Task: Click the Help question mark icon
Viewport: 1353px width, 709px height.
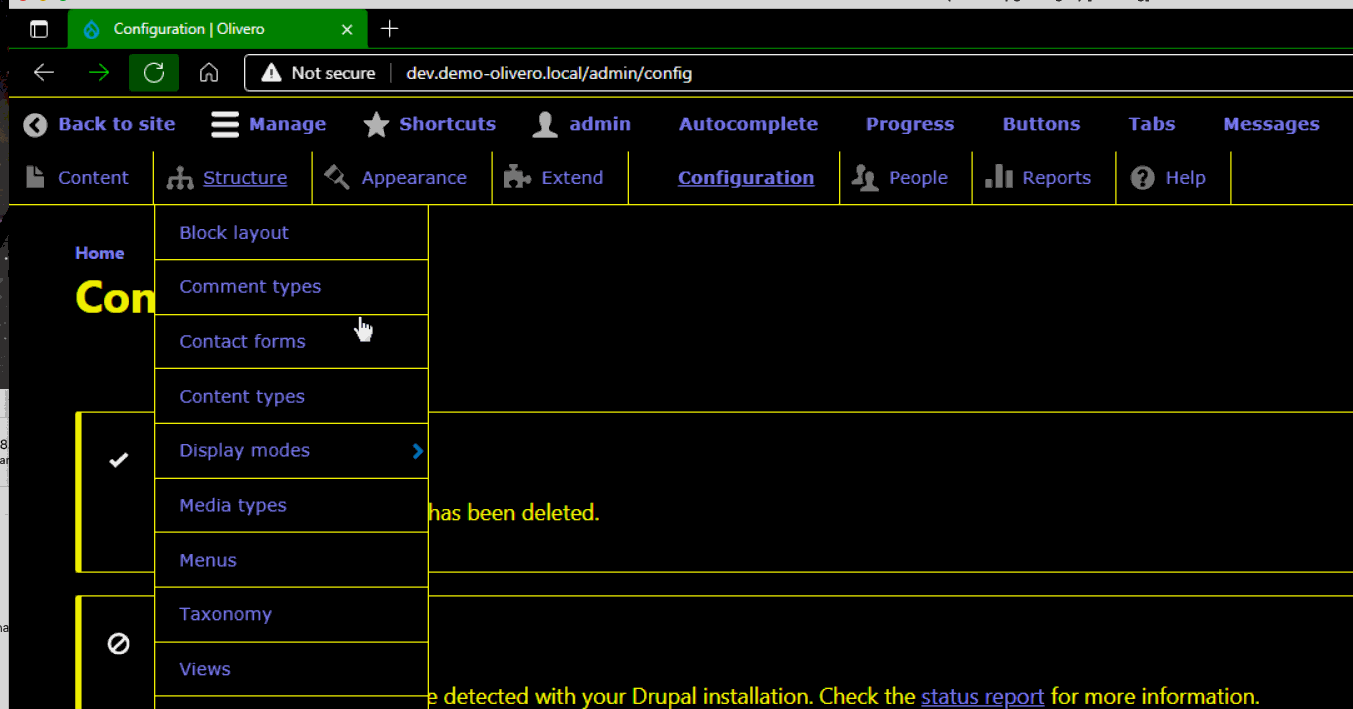Action: pos(1143,178)
